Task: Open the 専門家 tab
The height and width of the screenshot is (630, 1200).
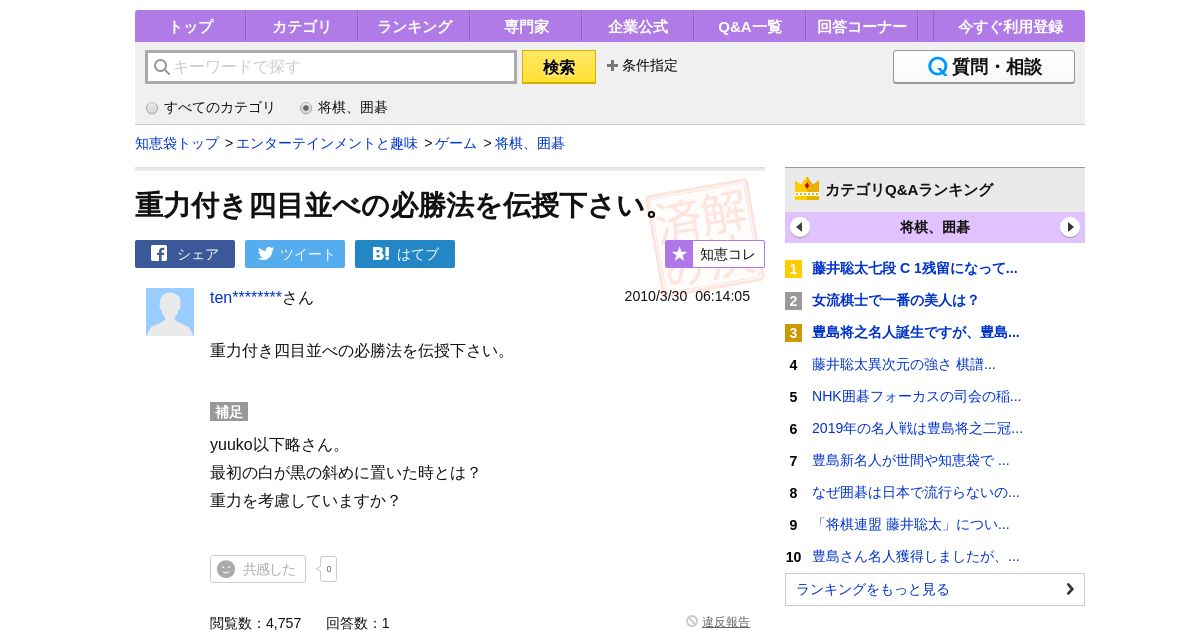Action: tap(526, 26)
